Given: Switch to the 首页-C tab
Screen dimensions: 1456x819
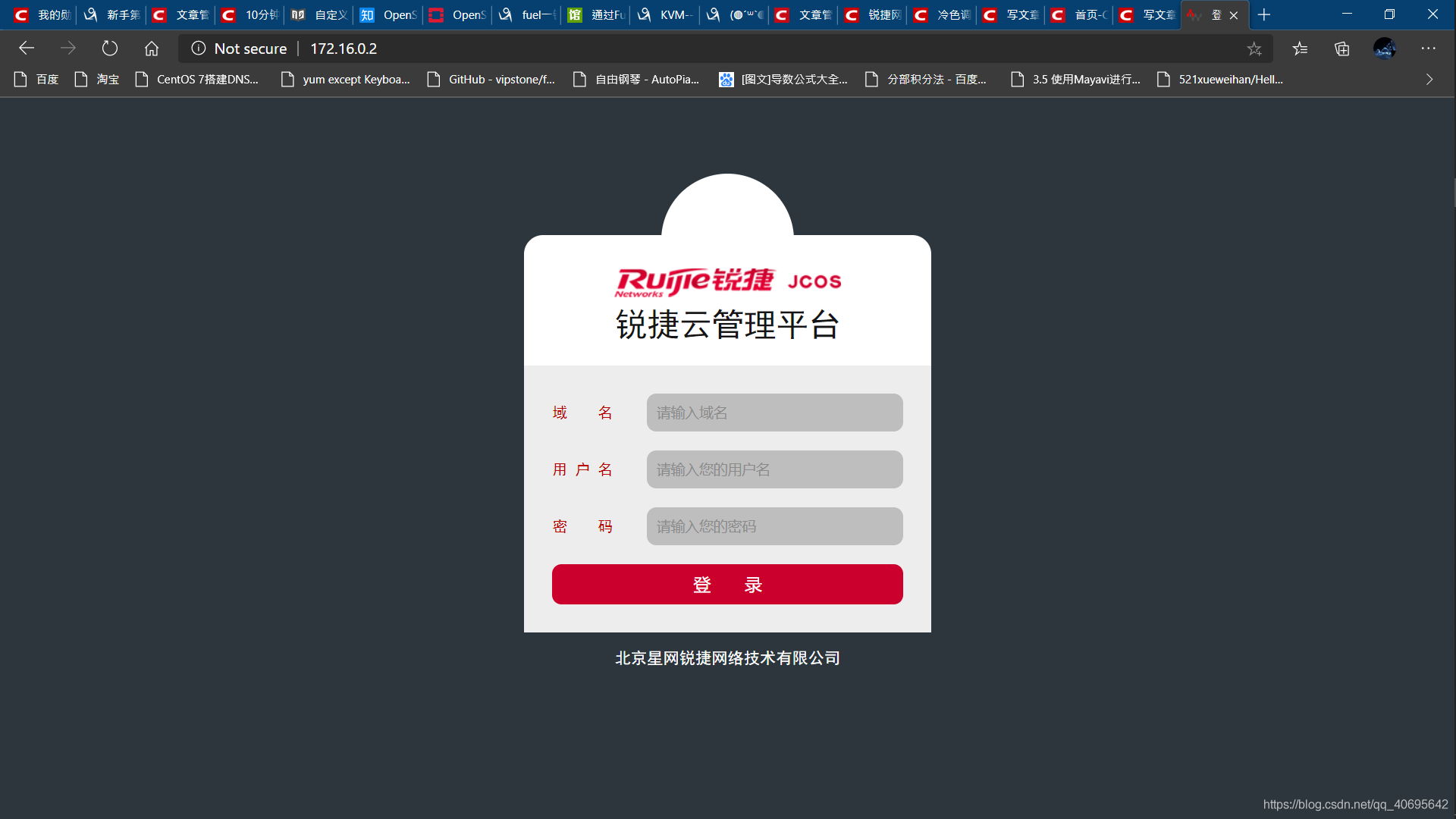Looking at the screenshot, I should pos(1080,14).
